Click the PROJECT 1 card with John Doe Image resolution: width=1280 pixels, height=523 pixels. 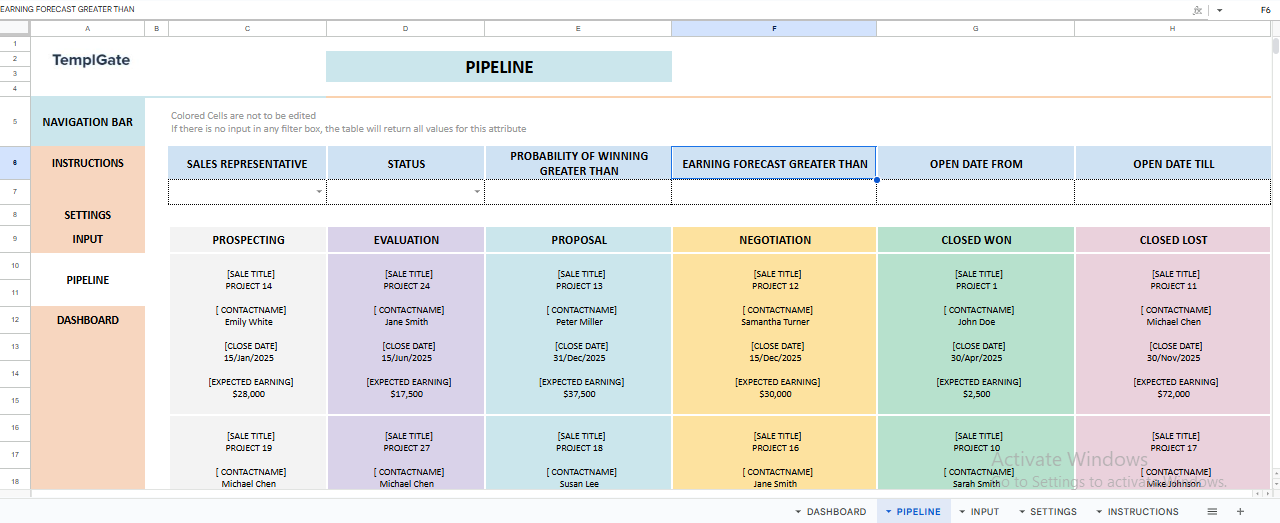[x=976, y=334]
